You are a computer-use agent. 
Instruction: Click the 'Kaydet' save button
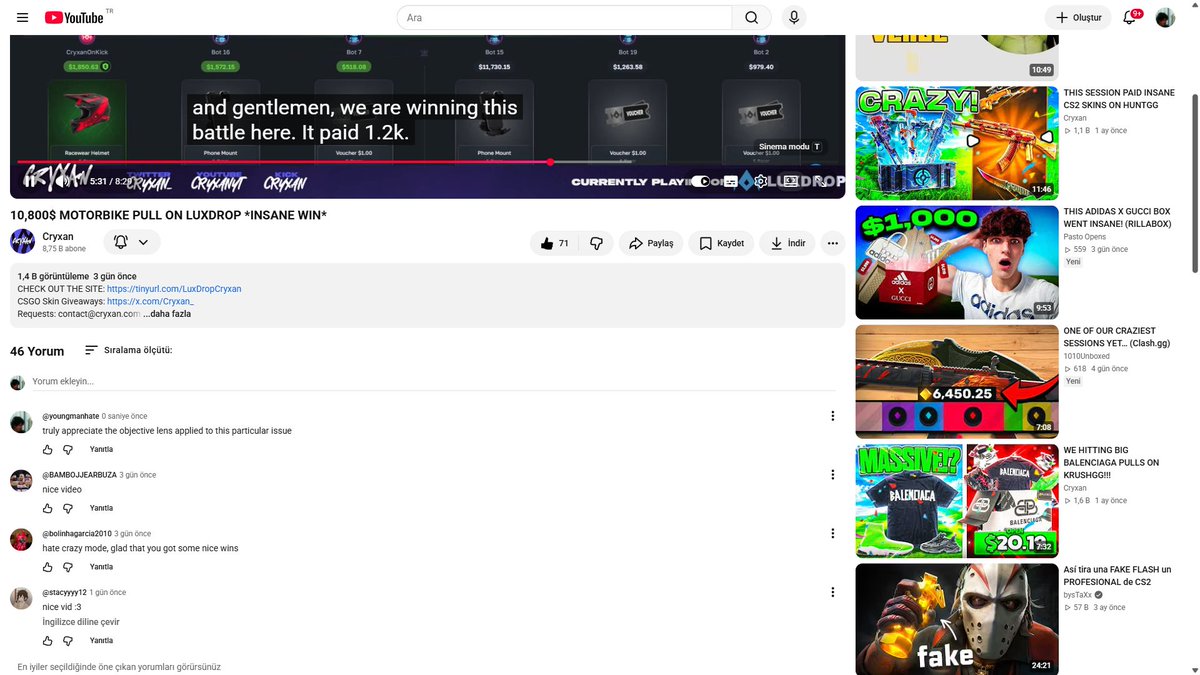point(721,243)
